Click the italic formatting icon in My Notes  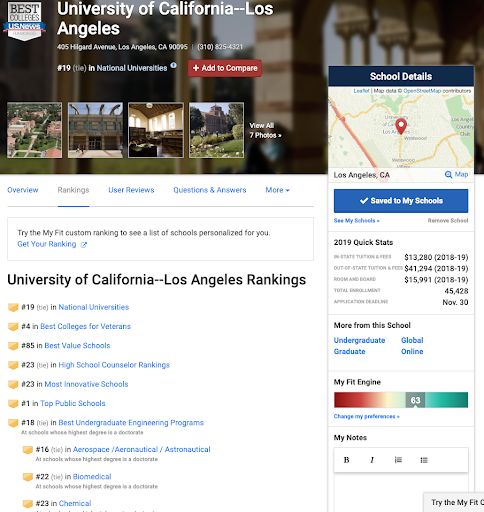(x=372, y=460)
